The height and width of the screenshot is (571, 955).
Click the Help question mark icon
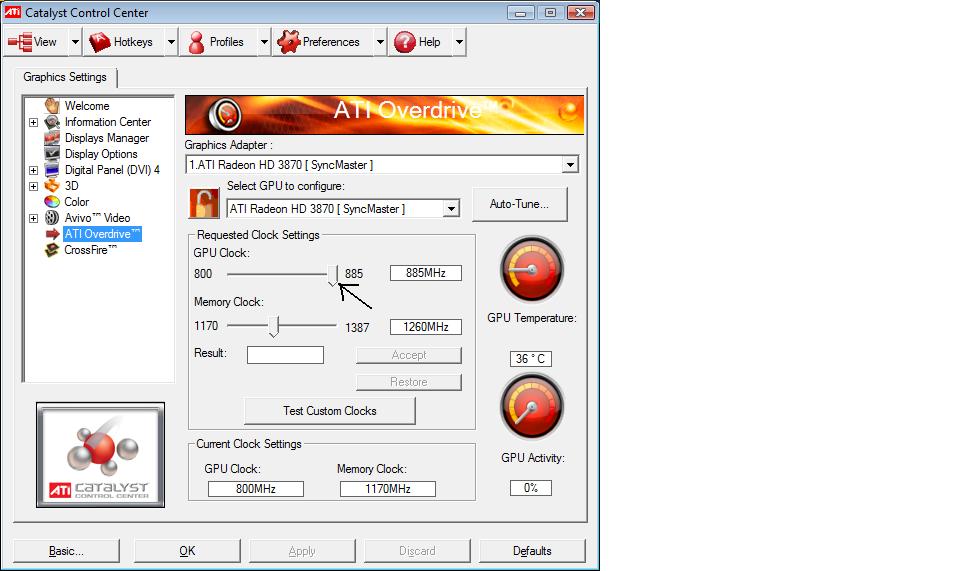click(x=404, y=42)
